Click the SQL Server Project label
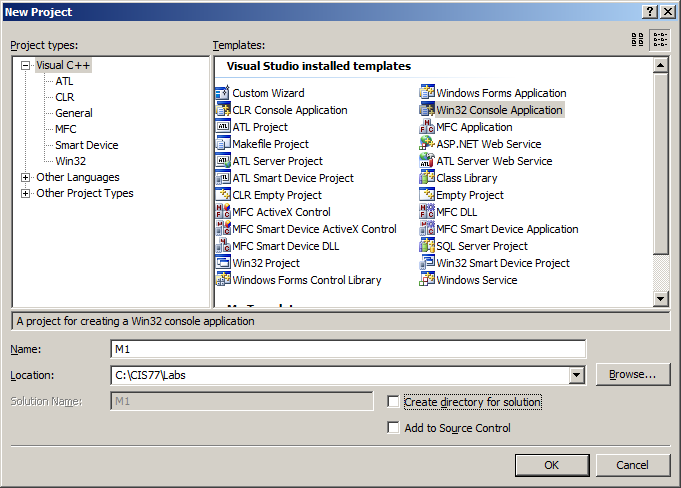This screenshot has width=681, height=488. pos(482,246)
